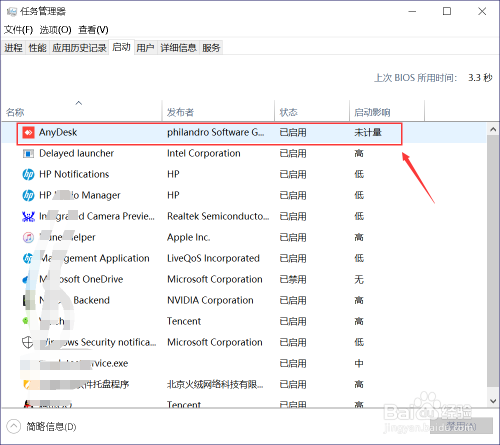The height and width of the screenshot is (445, 500).
Task: Switch to the 进程 tab
Action: [x=13, y=48]
